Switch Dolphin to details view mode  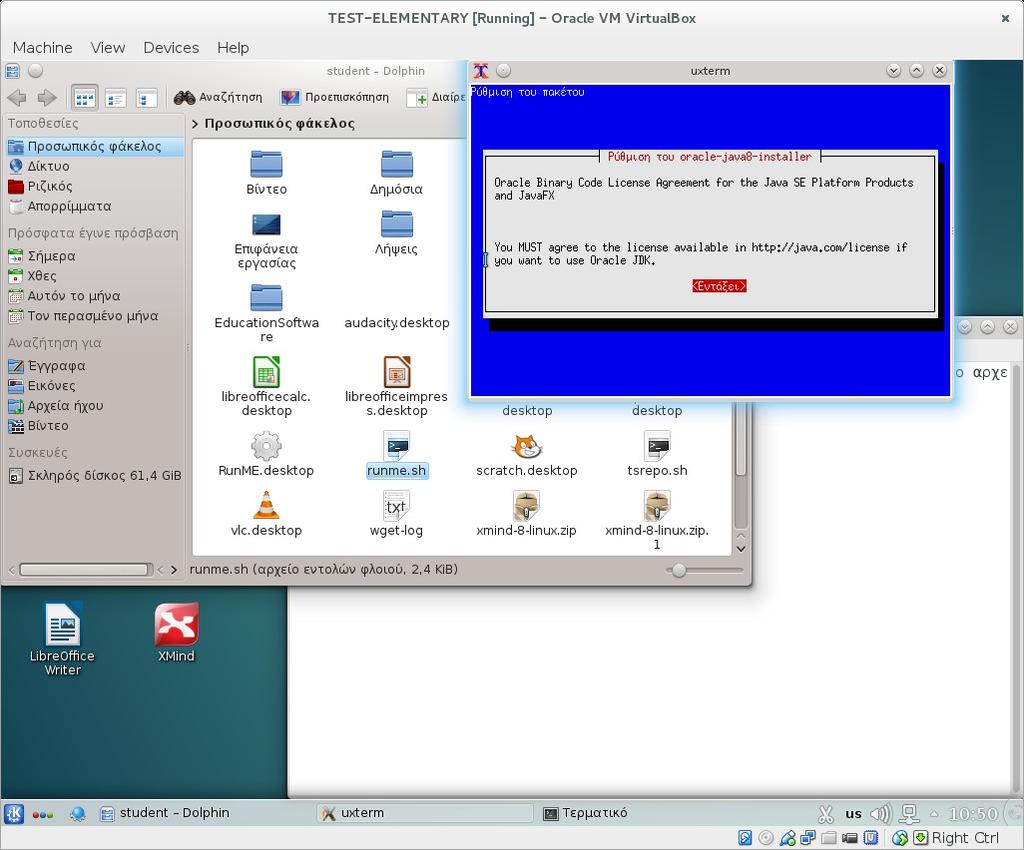(146, 99)
